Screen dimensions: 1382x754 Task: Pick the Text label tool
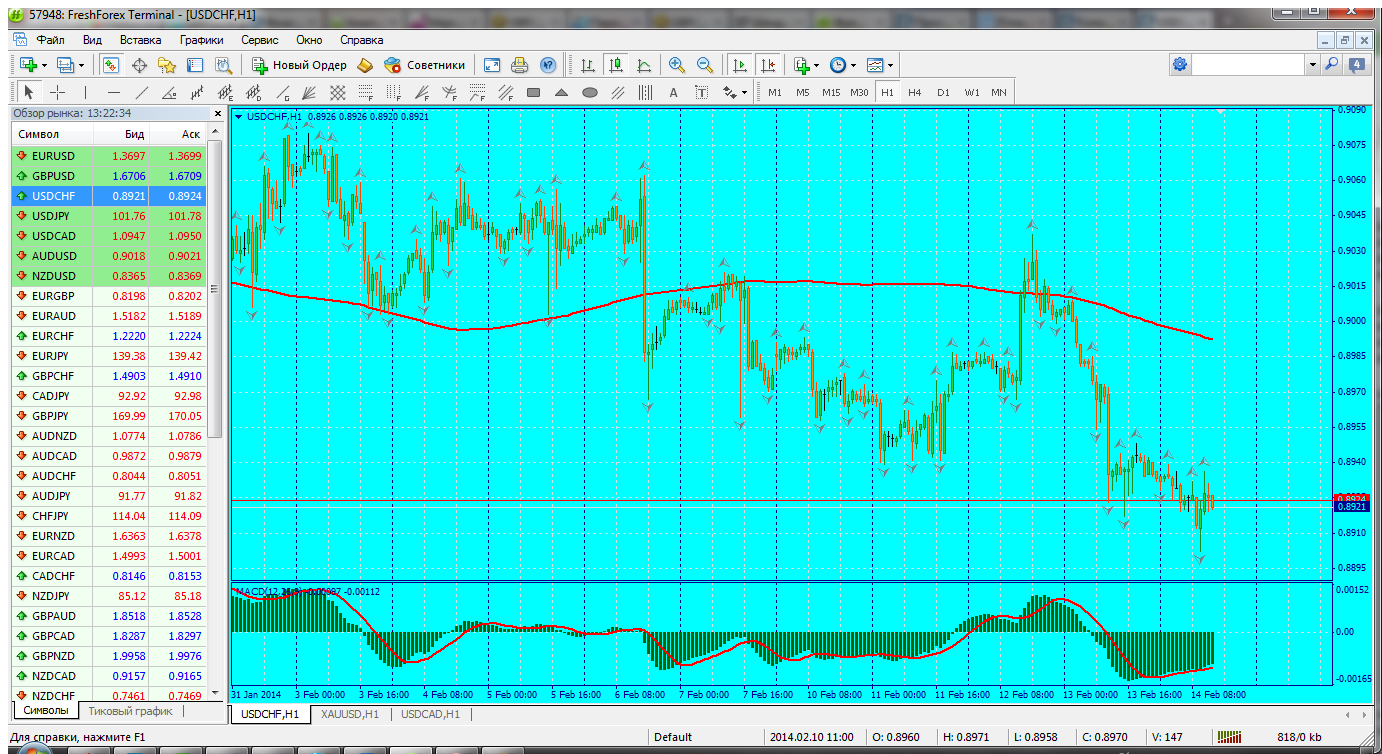[673, 93]
